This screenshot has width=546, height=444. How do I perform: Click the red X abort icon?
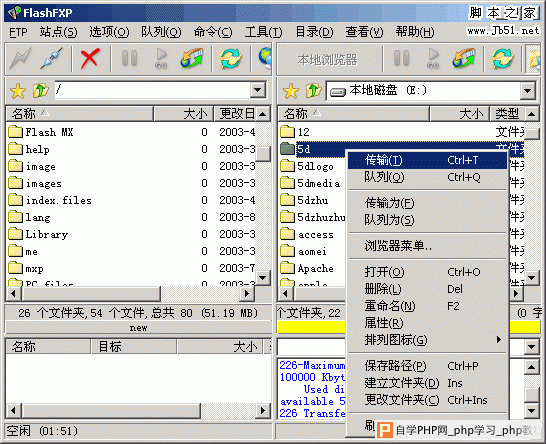90,58
